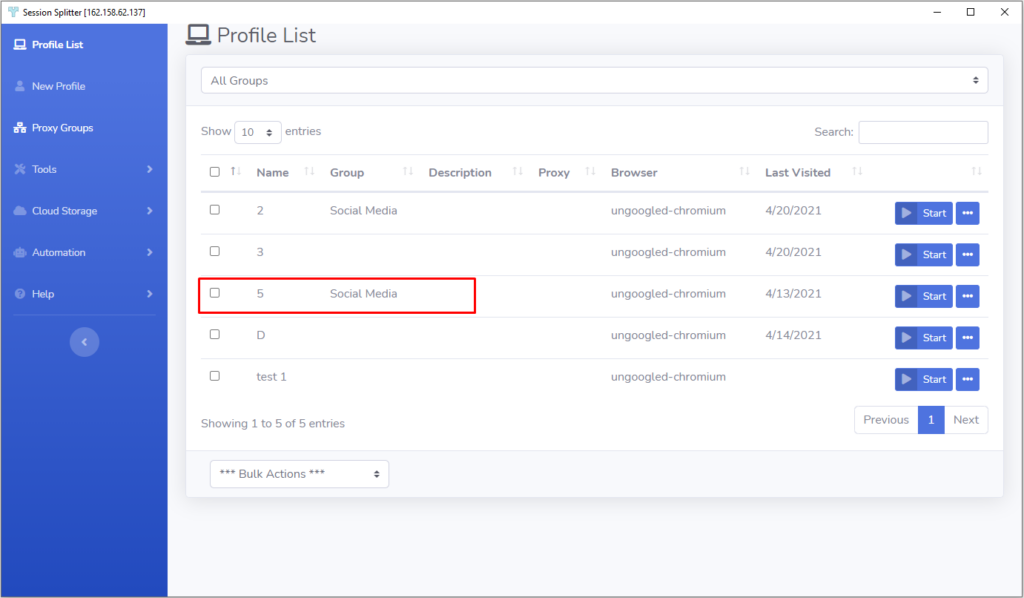Go to Next page
Viewport: 1024px width, 598px height.
point(966,420)
